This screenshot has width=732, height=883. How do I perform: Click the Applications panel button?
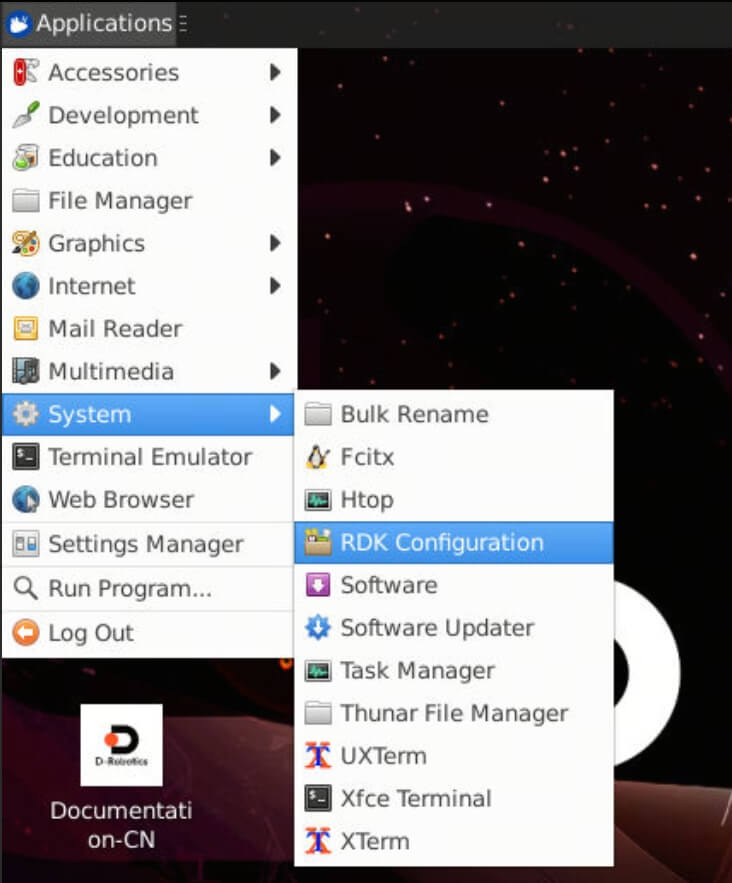click(x=90, y=23)
